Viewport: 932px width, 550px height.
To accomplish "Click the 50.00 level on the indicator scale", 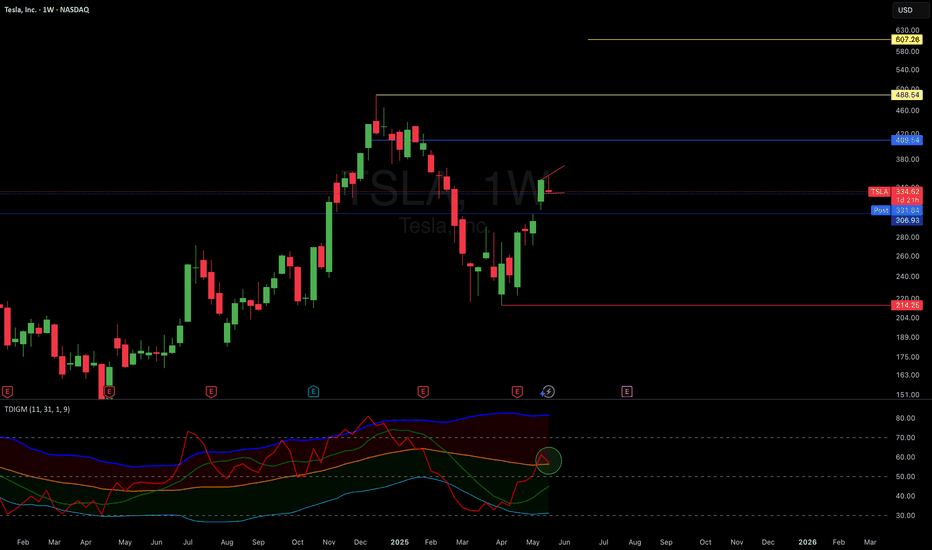I will [x=905, y=477].
